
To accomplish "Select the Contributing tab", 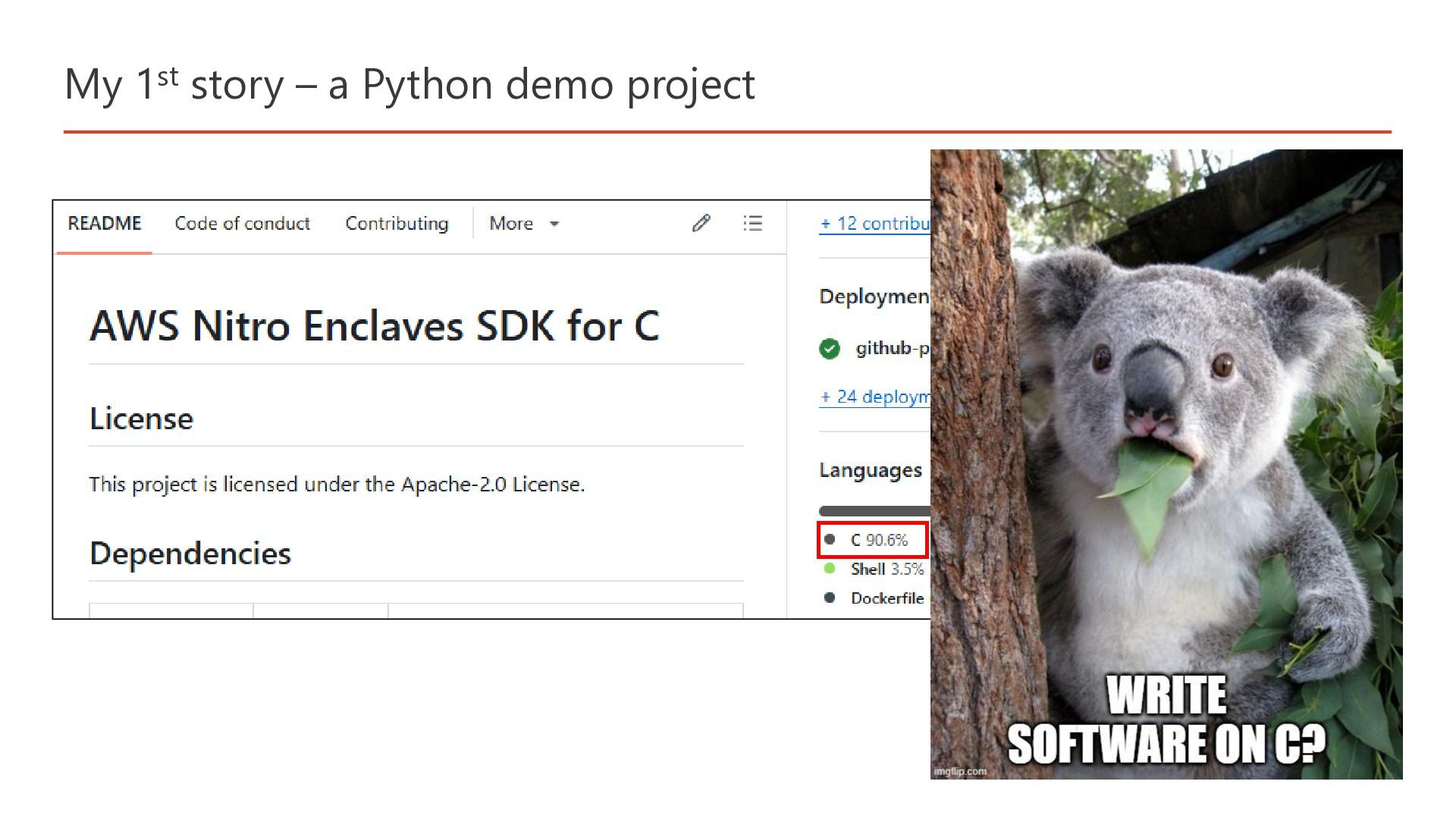I will (x=397, y=224).
